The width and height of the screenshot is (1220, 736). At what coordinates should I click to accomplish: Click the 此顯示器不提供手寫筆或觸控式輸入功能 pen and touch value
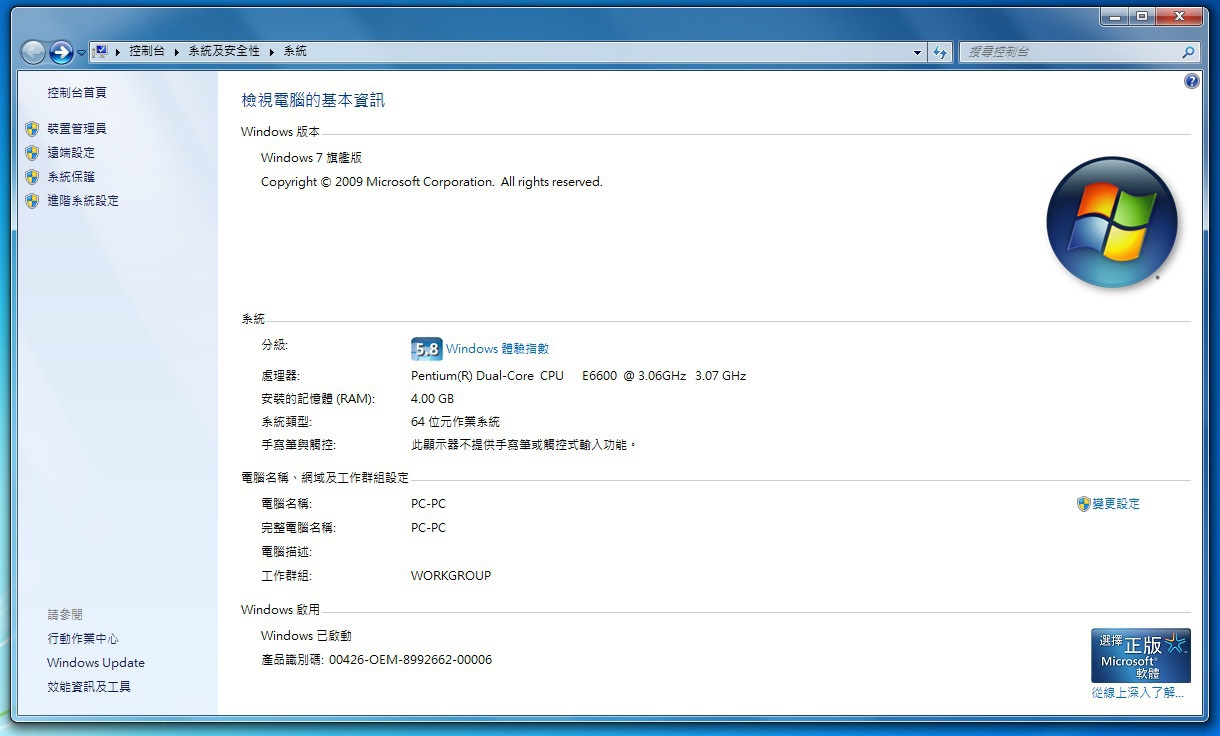coord(524,445)
